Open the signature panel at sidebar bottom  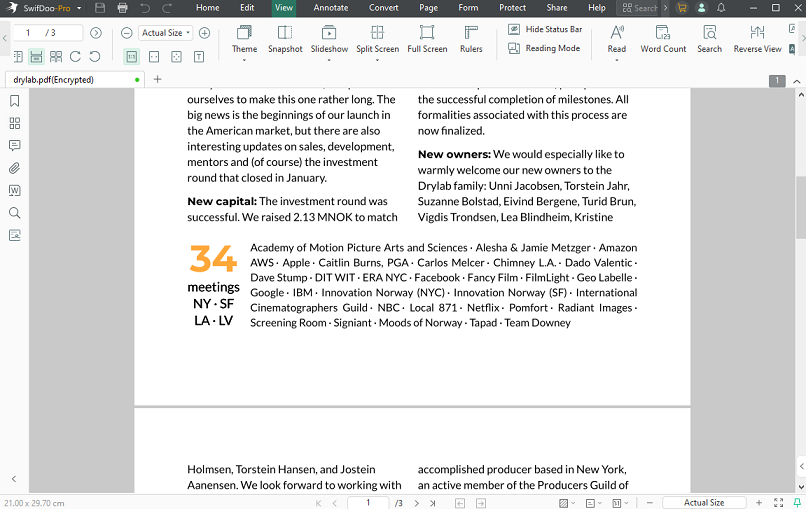[x=14, y=235]
